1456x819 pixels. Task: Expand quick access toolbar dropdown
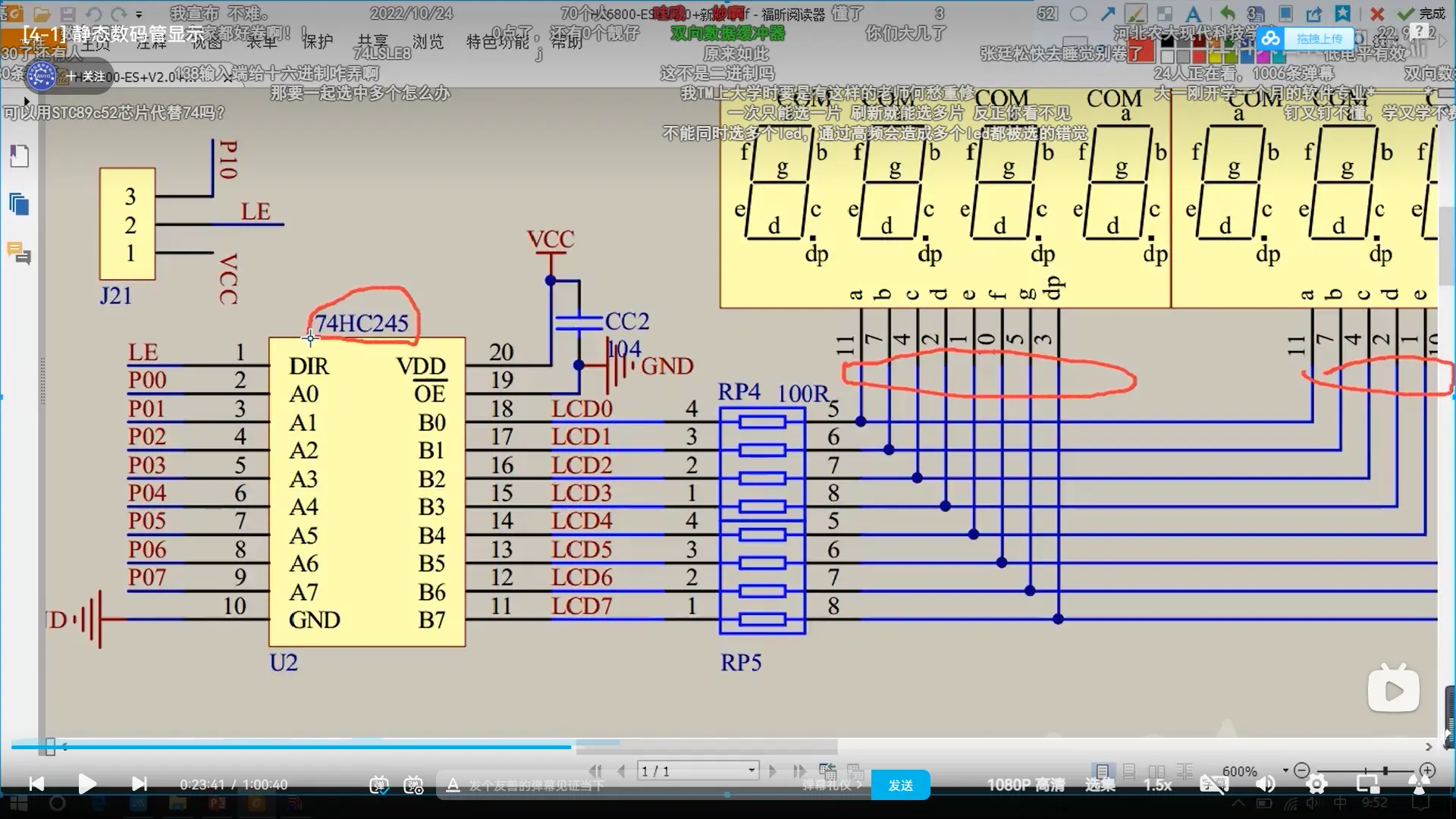tap(139, 14)
